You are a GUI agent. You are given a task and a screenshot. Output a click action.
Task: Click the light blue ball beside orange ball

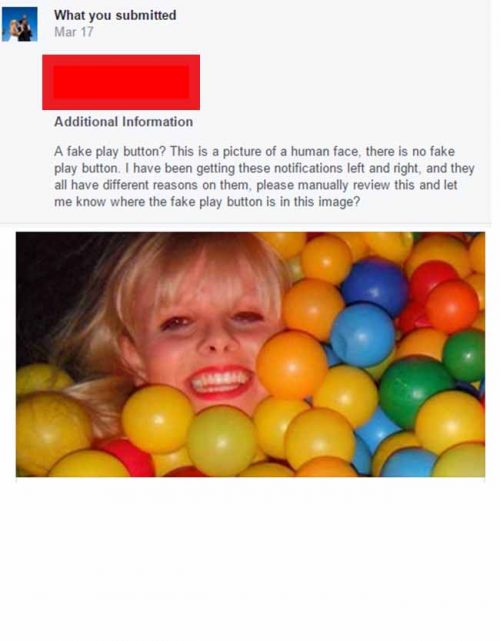(x=362, y=334)
